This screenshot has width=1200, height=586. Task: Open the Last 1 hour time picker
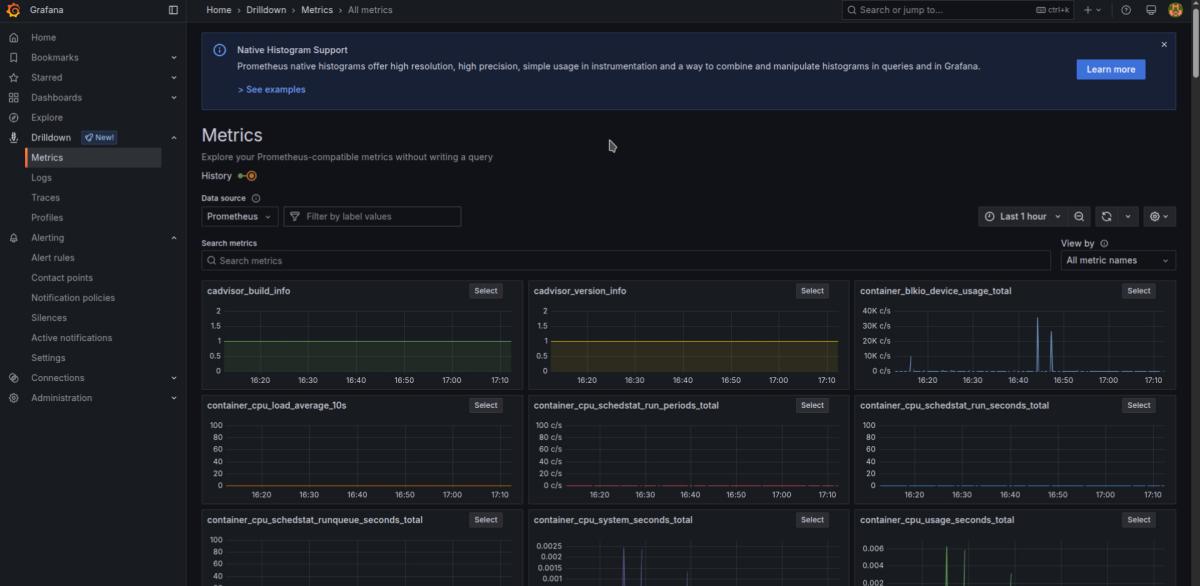click(1022, 216)
